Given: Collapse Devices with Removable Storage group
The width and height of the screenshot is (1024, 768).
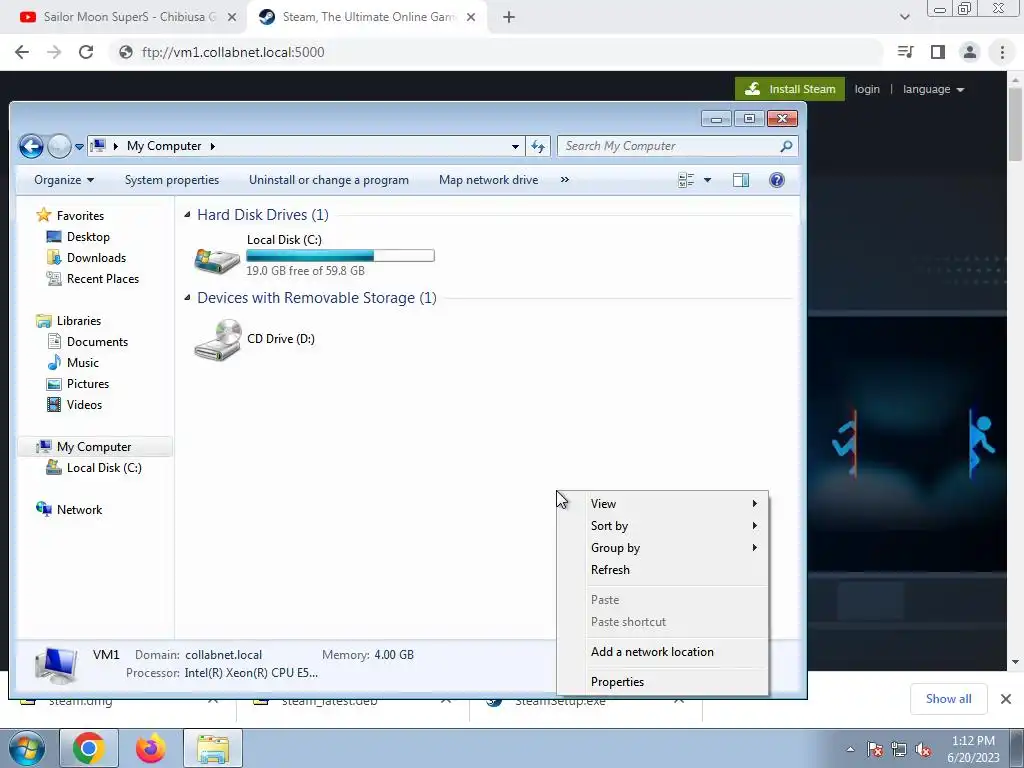Looking at the screenshot, I should tap(187, 297).
